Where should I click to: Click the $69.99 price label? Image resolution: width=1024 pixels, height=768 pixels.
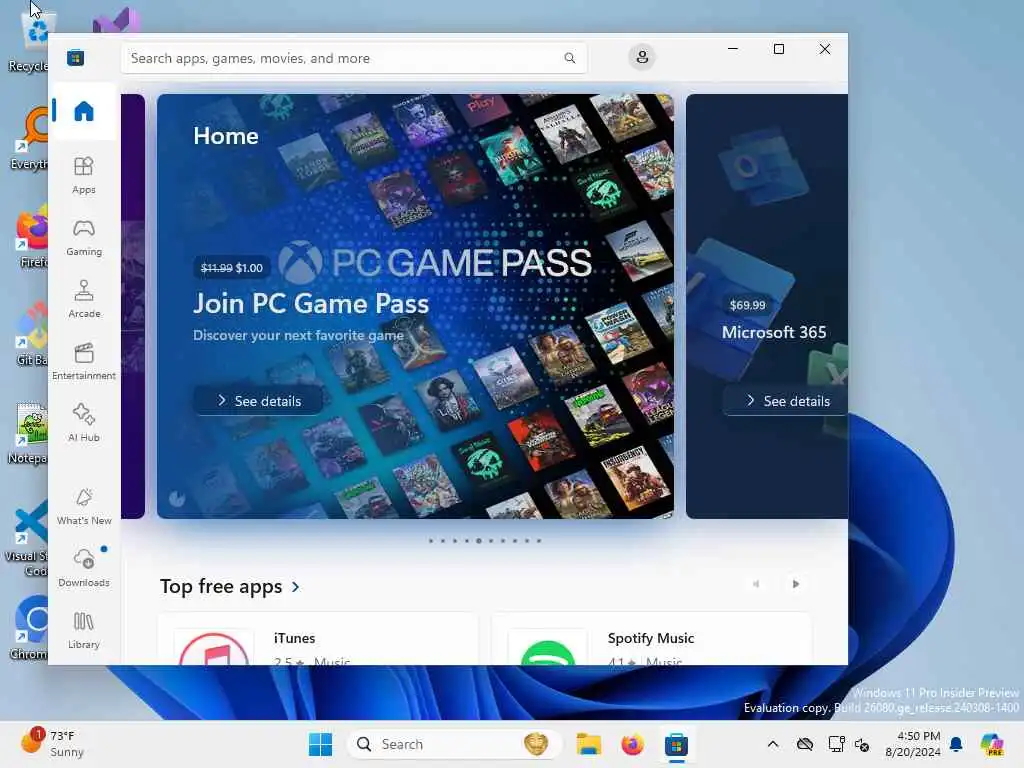tap(747, 305)
